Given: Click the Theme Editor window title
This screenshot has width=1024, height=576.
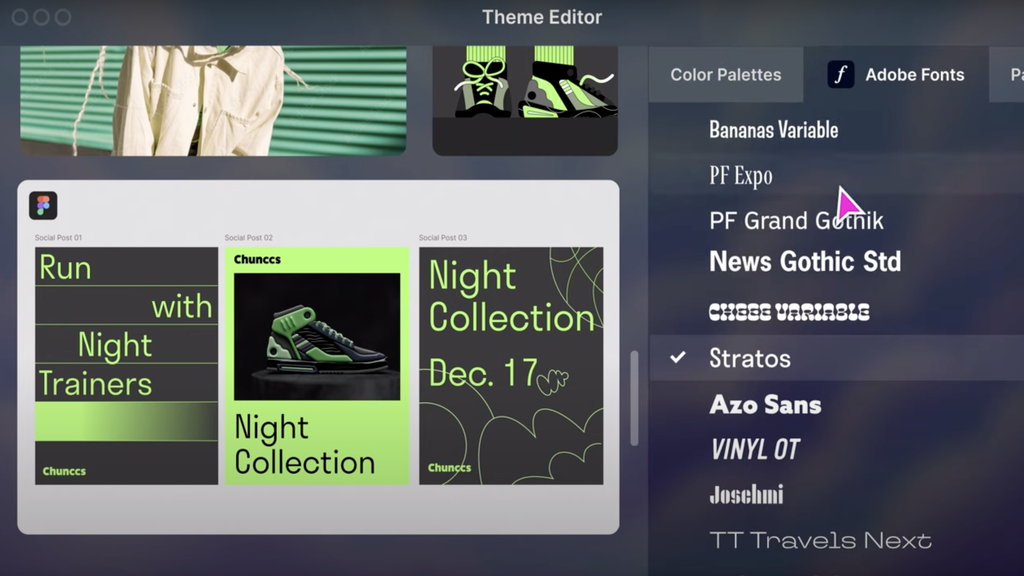Looking at the screenshot, I should (542, 17).
